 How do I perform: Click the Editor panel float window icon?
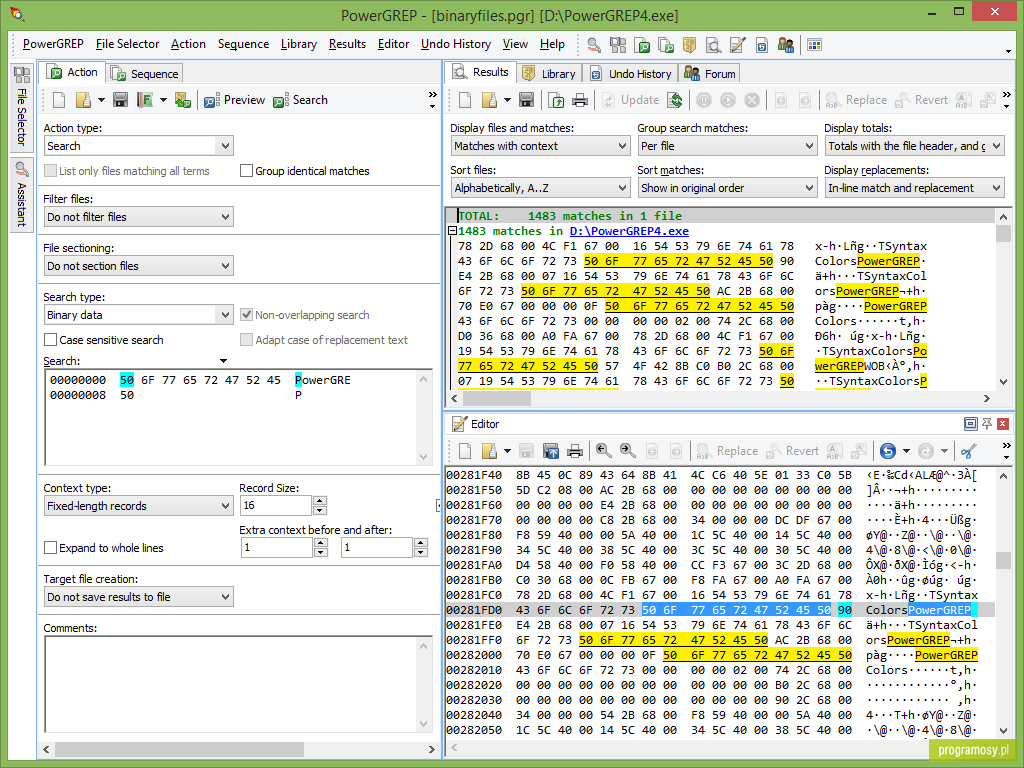(970, 424)
